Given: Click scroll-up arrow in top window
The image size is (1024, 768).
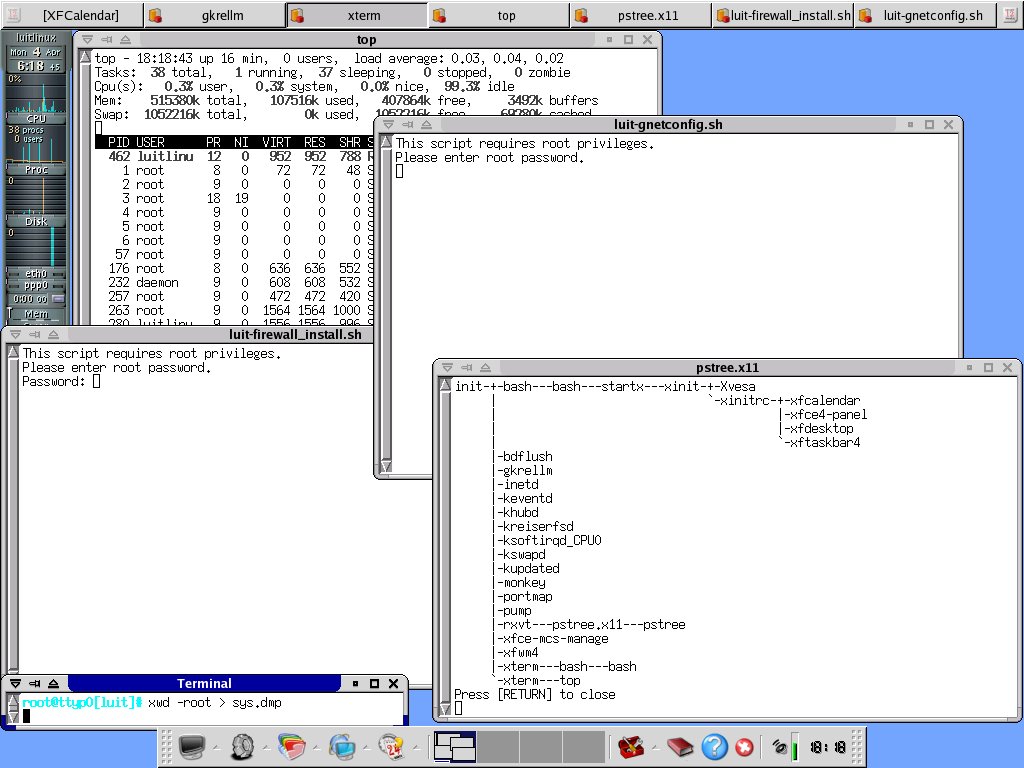Looking at the screenshot, I should (x=85, y=57).
